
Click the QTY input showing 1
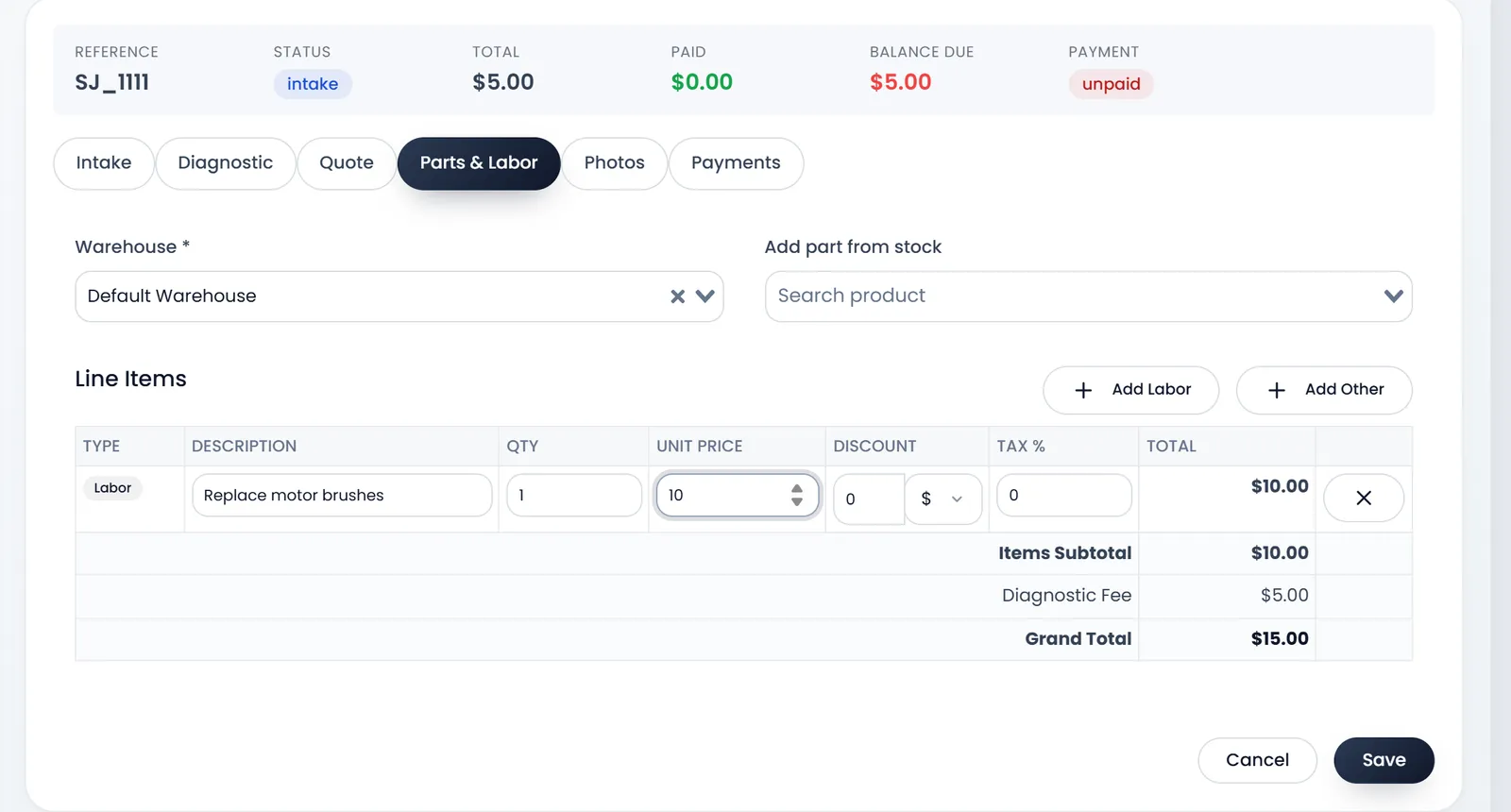tap(574, 496)
